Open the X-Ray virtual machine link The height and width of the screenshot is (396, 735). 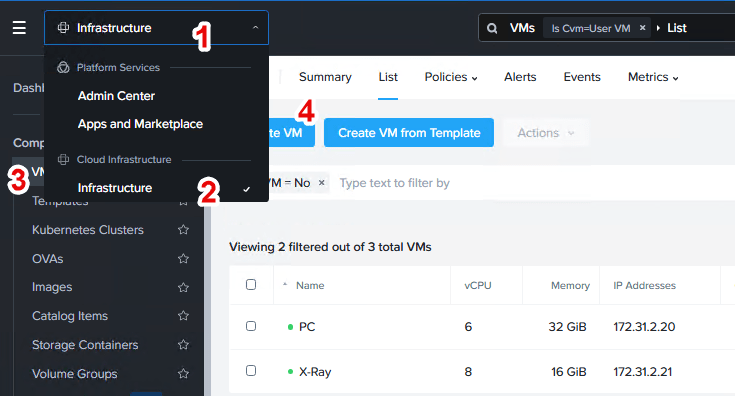(315, 372)
